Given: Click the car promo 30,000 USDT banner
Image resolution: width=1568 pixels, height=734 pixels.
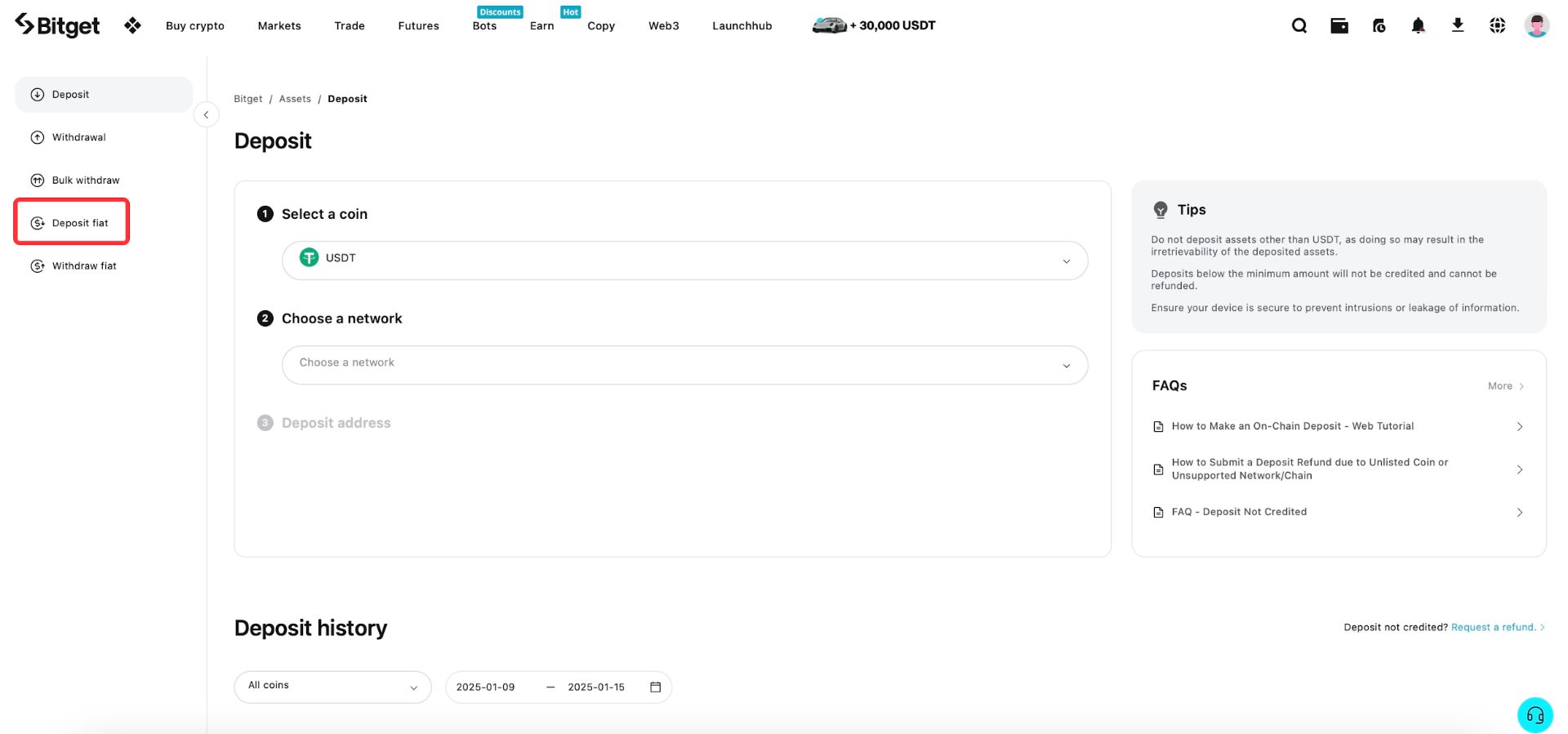Looking at the screenshot, I should point(874,25).
